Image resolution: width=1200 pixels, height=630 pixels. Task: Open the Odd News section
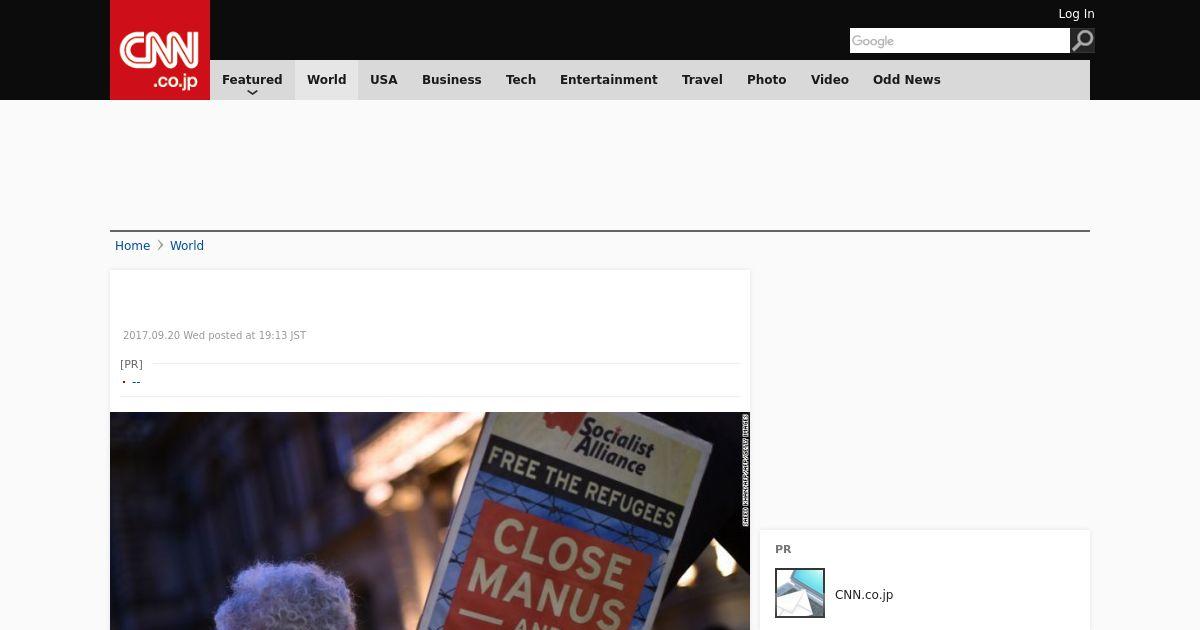tap(907, 80)
